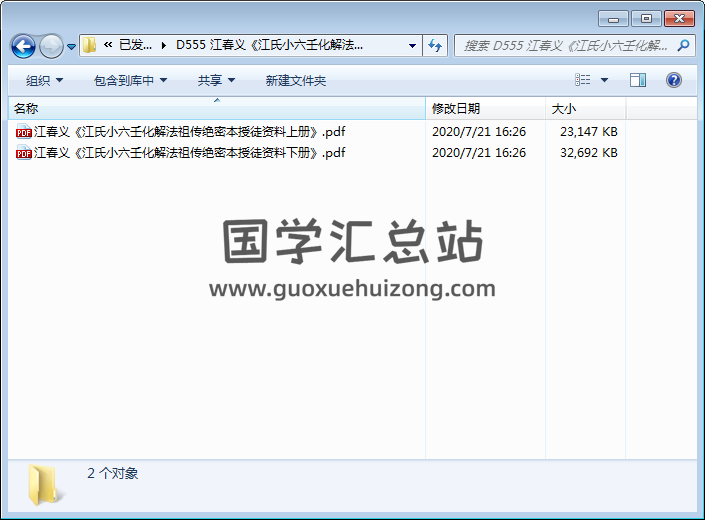Open the recent locations dropdown arrow
The image size is (705, 520).
71,46
